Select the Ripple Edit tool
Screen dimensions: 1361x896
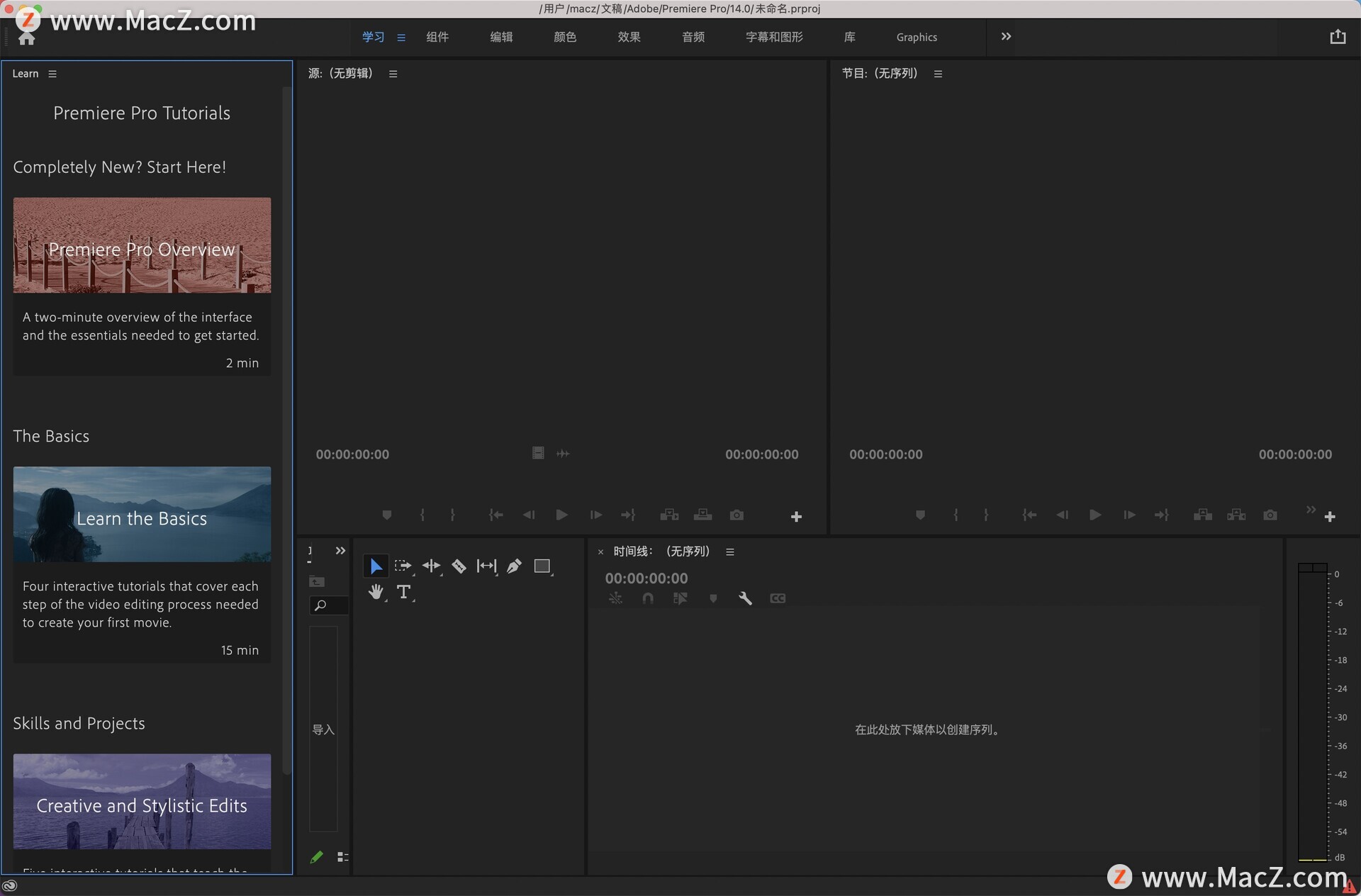tap(431, 566)
